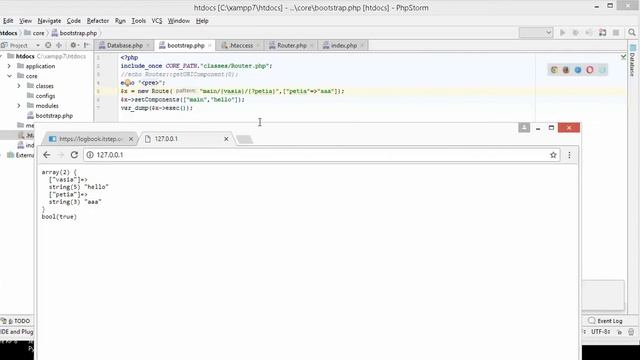Open the Navigate menu
The image size is (640, 360).
(x=49, y=21)
